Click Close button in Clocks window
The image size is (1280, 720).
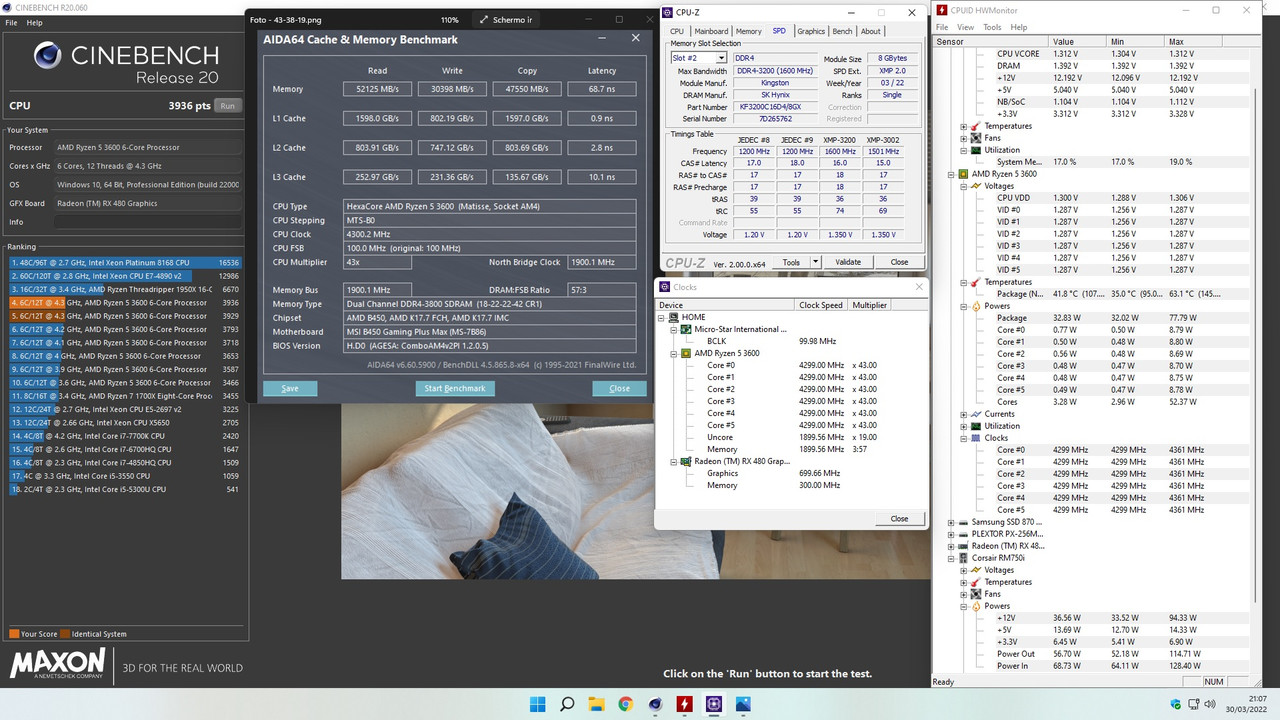click(899, 518)
